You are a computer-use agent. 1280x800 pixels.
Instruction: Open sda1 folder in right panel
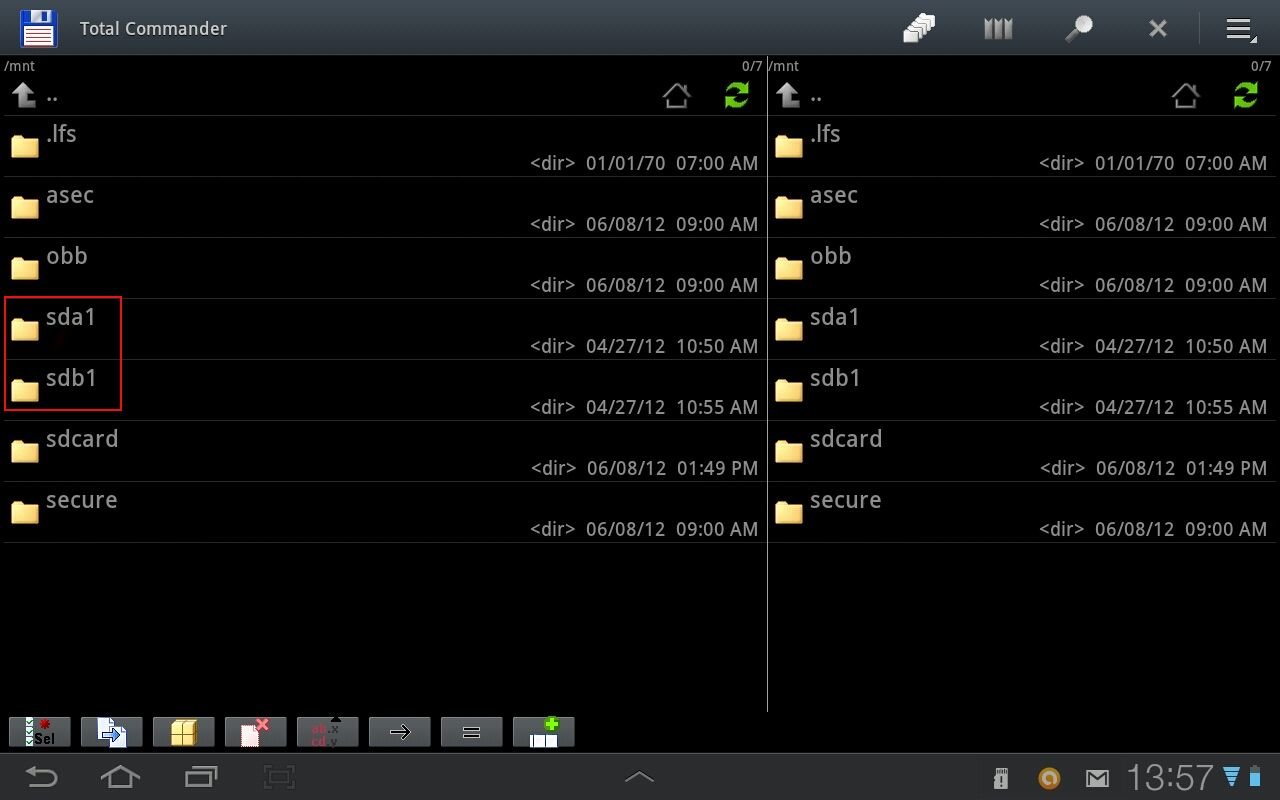click(x=1024, y=330)
